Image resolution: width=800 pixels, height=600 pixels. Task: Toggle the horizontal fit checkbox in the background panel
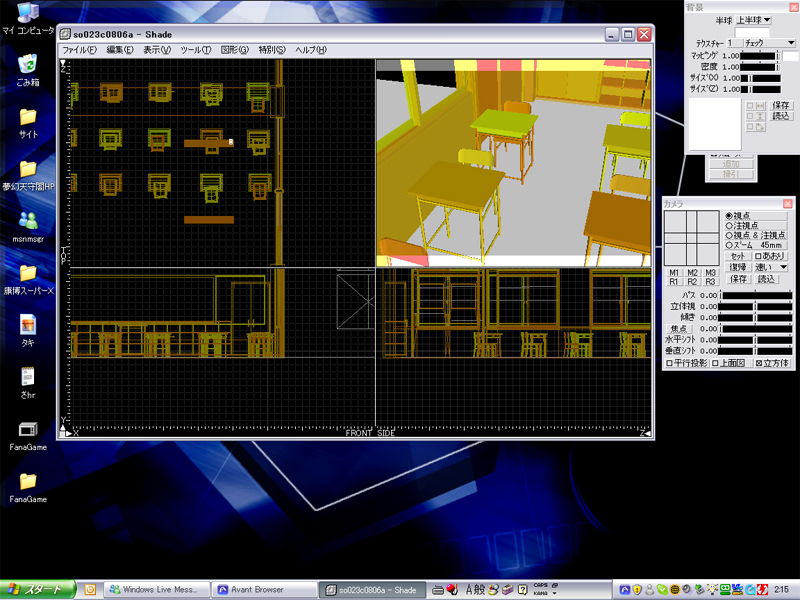click(756, 106)
